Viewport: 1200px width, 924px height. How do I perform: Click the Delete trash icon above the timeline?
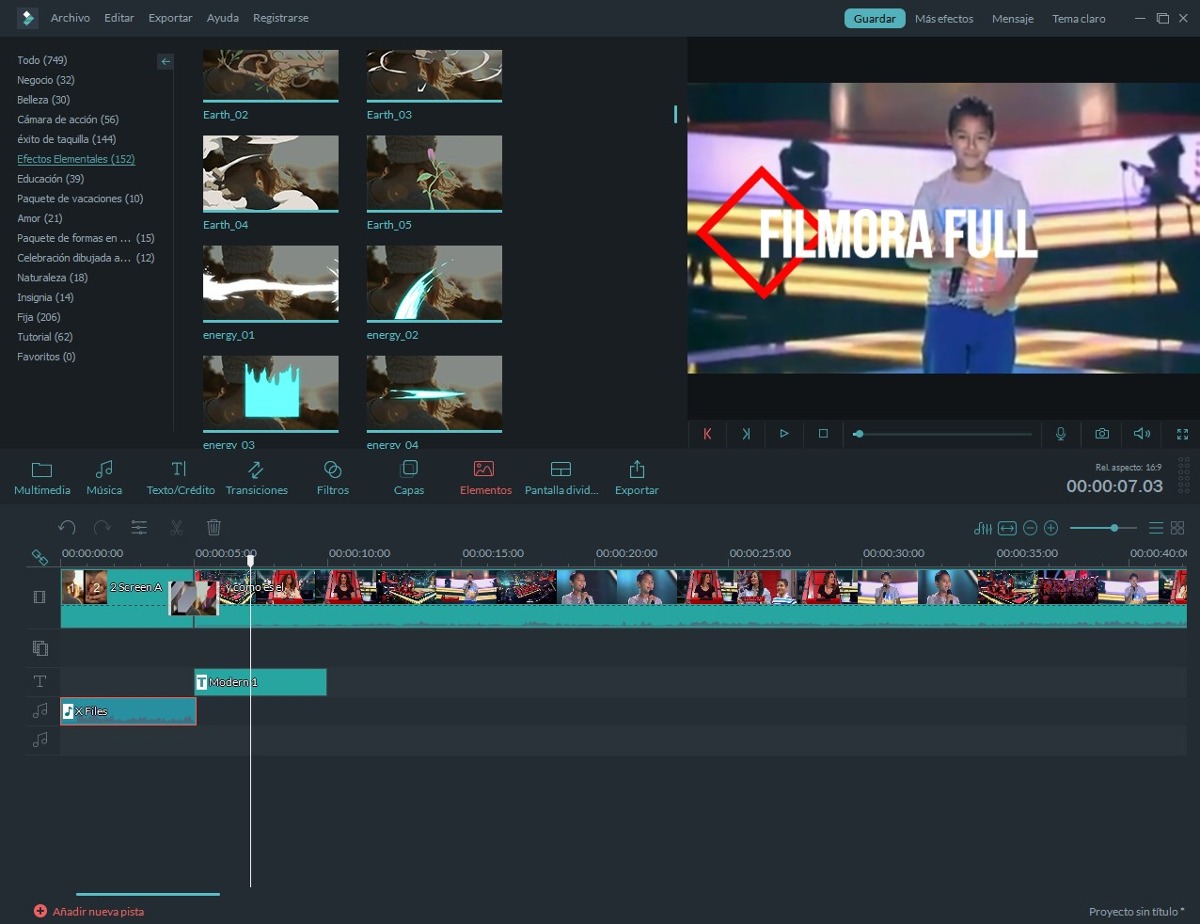pyautogui.click(x=214, y=527)
